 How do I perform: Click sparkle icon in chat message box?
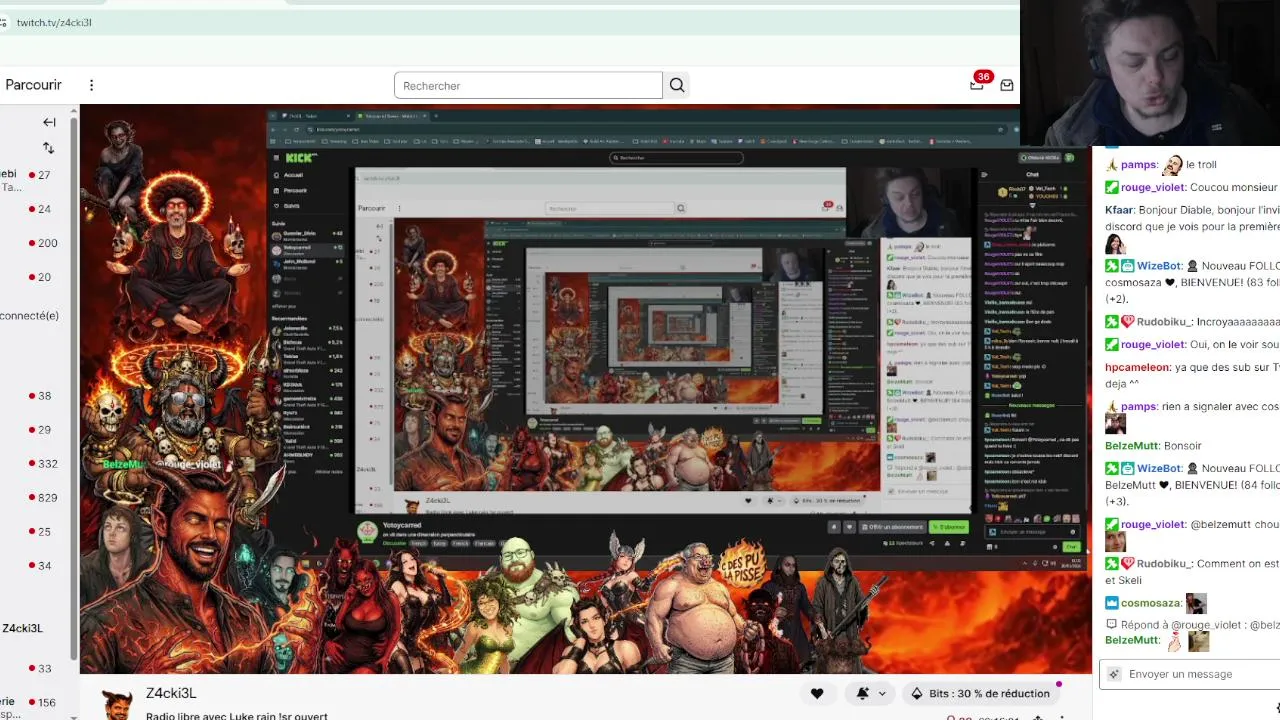(x=1114, y=674)
